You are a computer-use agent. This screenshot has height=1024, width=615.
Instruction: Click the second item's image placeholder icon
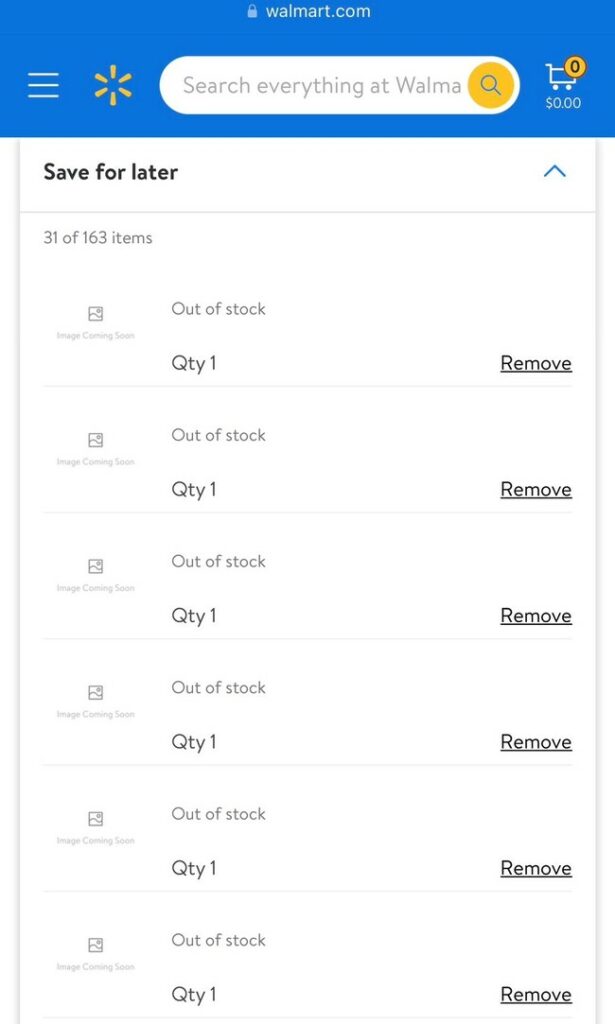tap(95, 438)
